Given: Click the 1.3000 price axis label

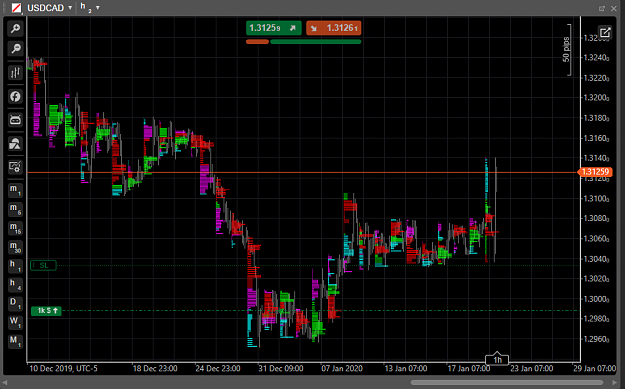Looking at the screenshot, I should click(596, 299).
